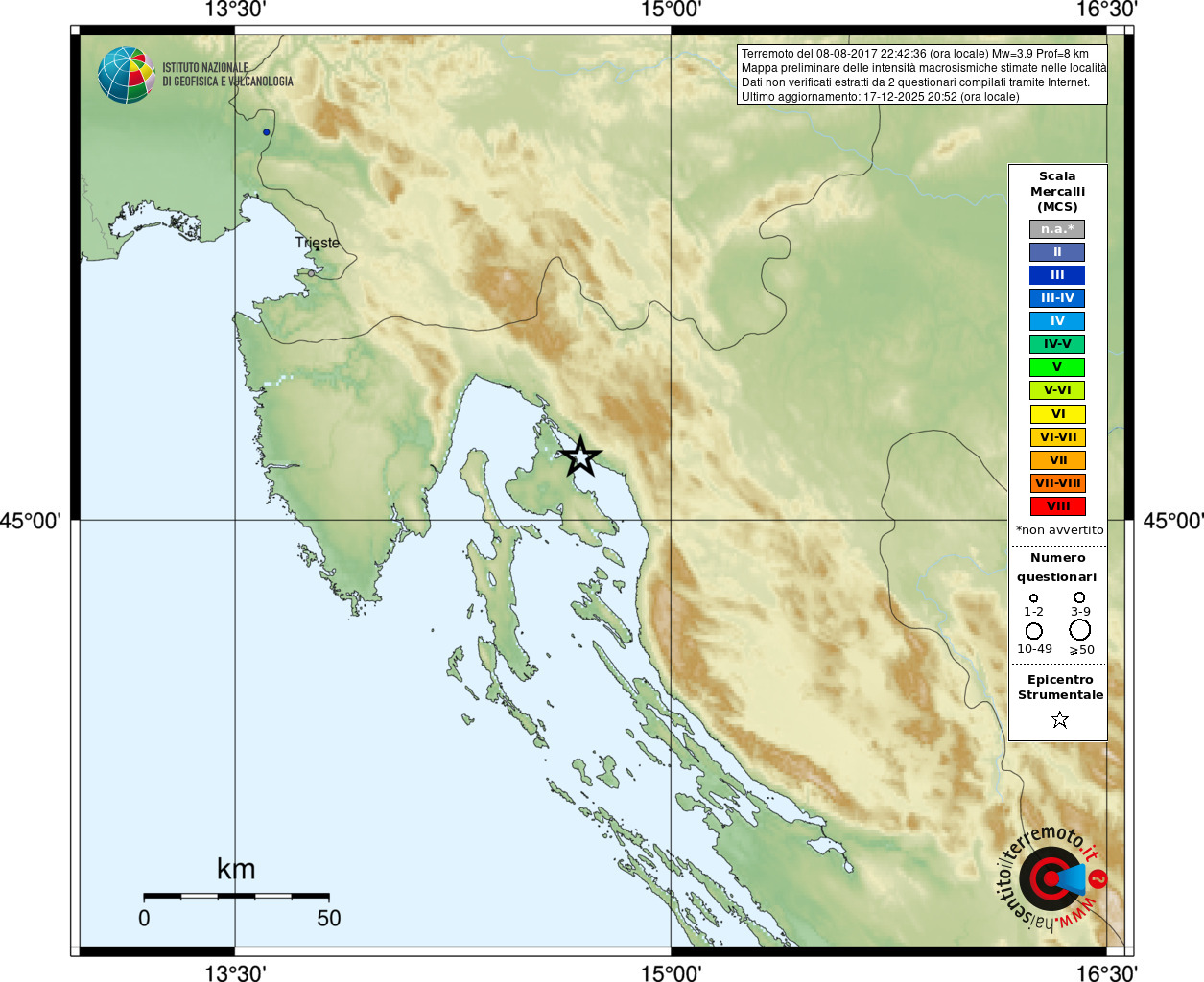
Task: Click the n.a.* gray legend swatch
Action: pyautogui.click(x=1057, y=229)
